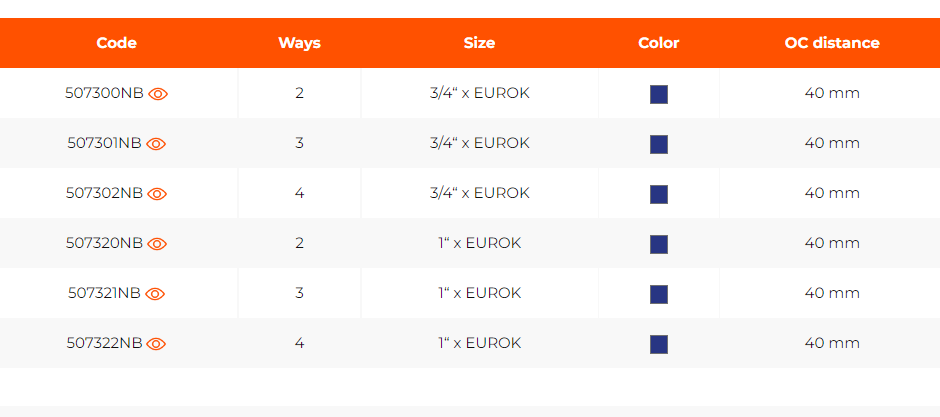This screenshot has height=417, width=940.
Task: Select the Size column header
Action: pos(479,43)
